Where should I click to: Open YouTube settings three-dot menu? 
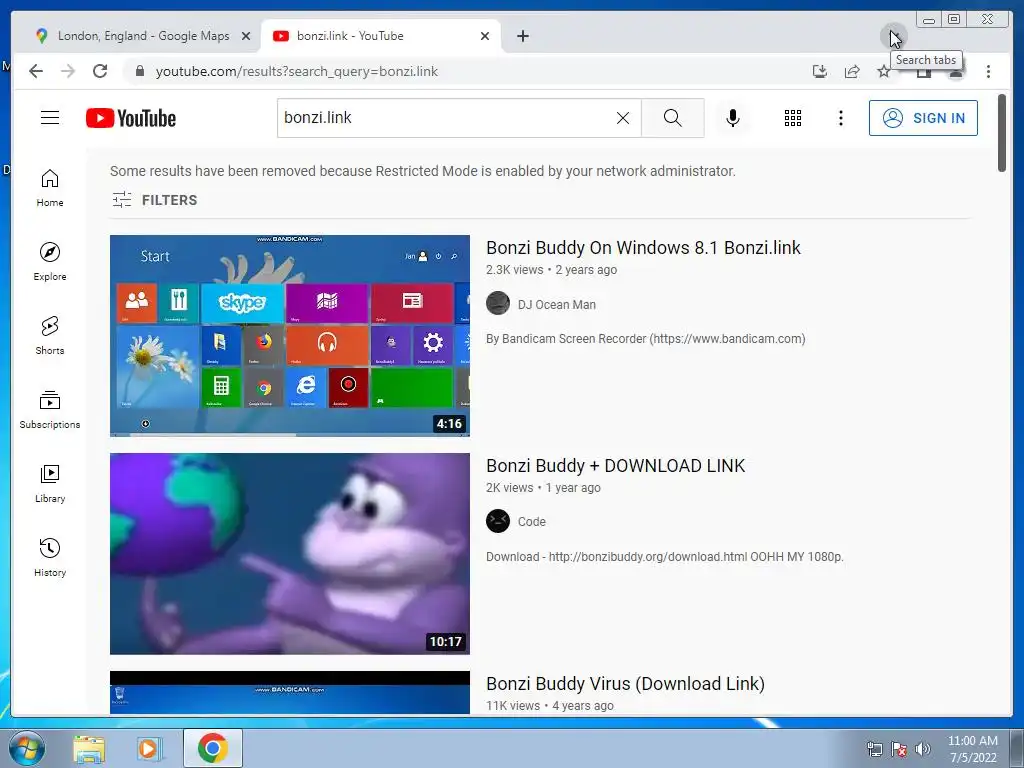(840, 118)
